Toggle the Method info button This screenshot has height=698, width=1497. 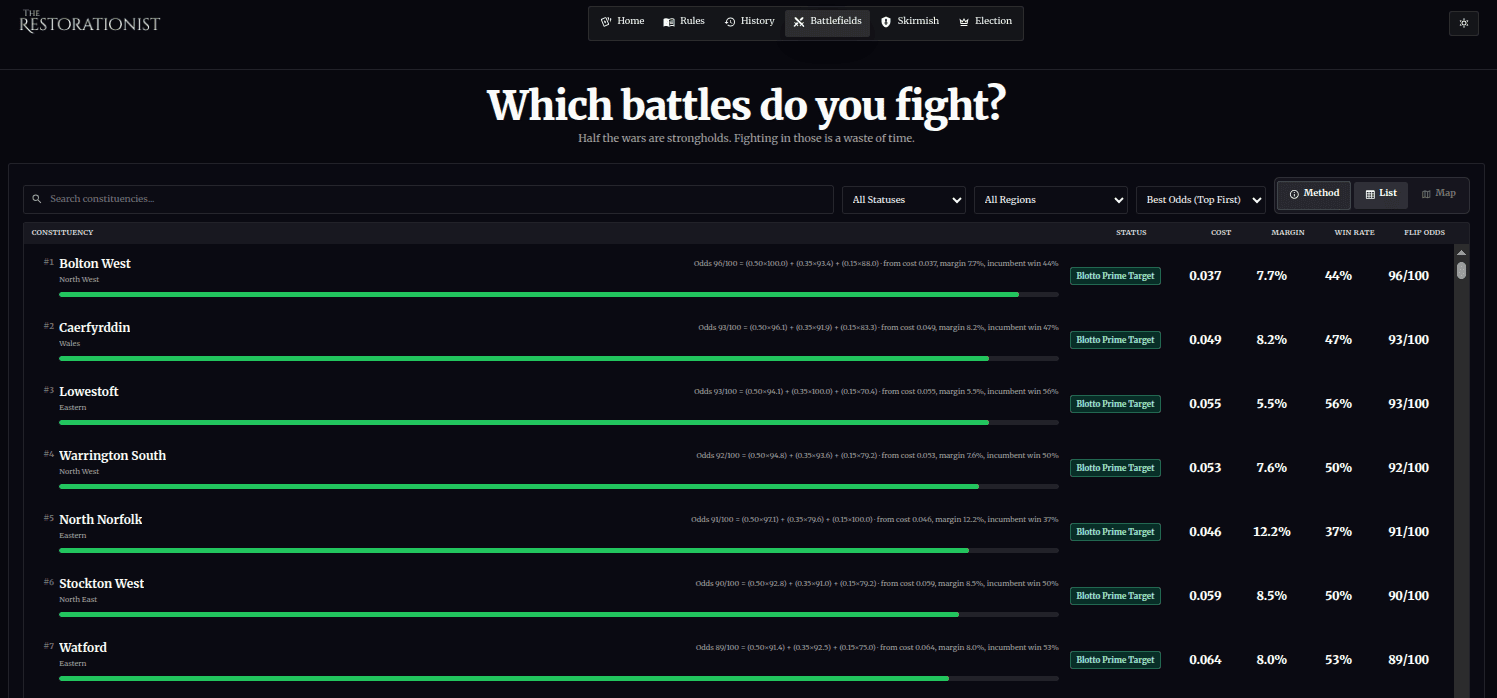tap(1313, 194)
